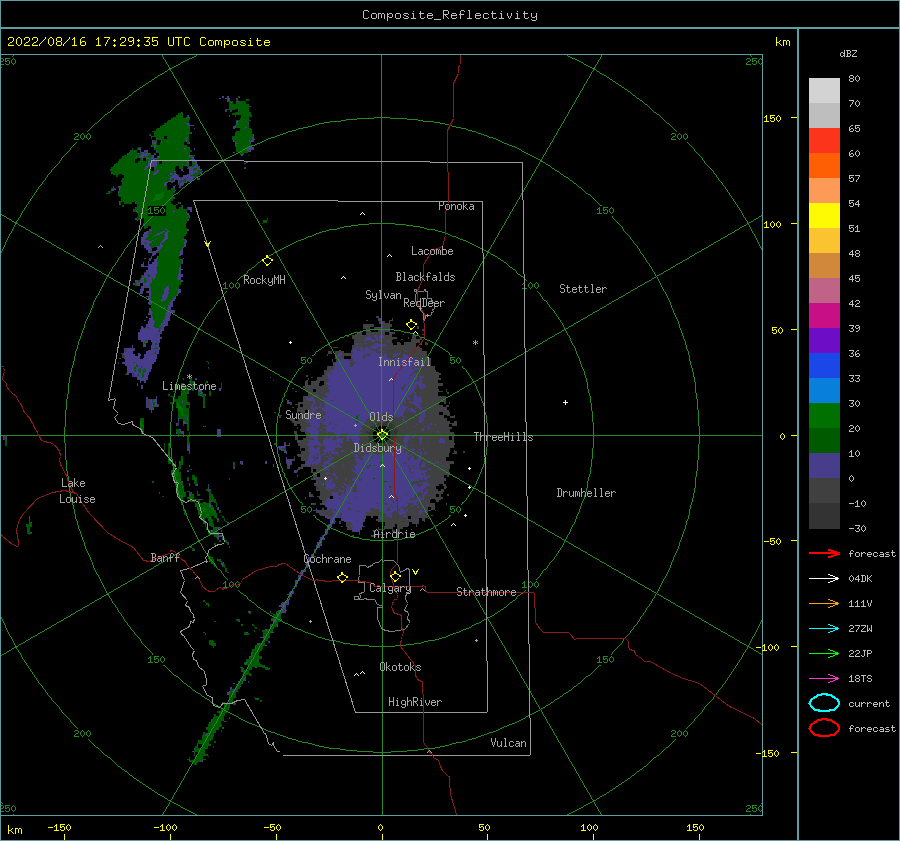Click the Stettler label

pyautogui.click(x=583, y=289)
